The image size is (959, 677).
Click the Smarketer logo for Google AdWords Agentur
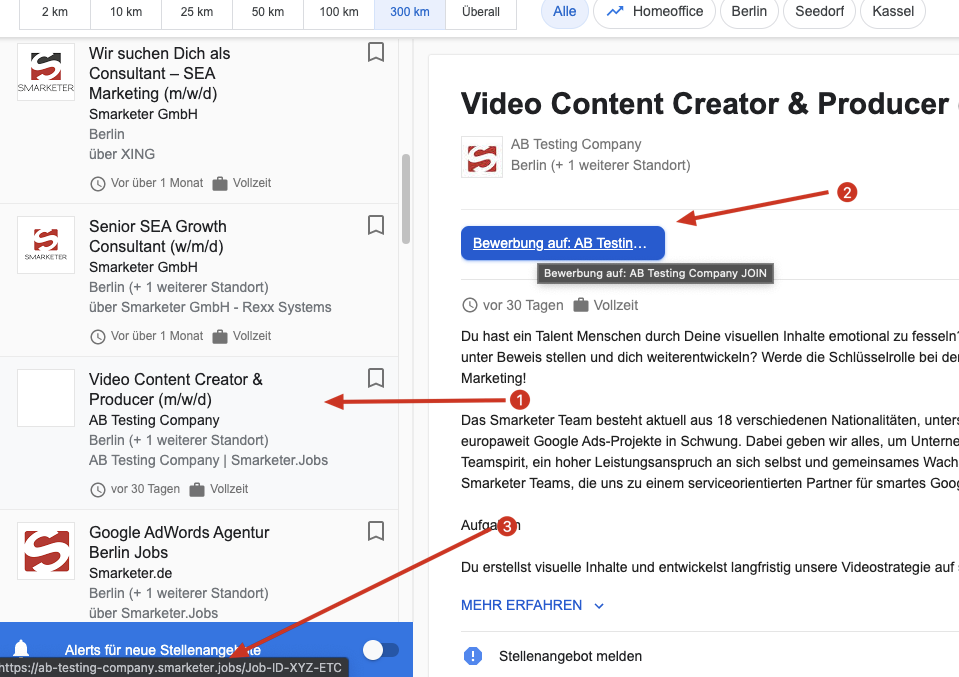(x=46, y=551)
